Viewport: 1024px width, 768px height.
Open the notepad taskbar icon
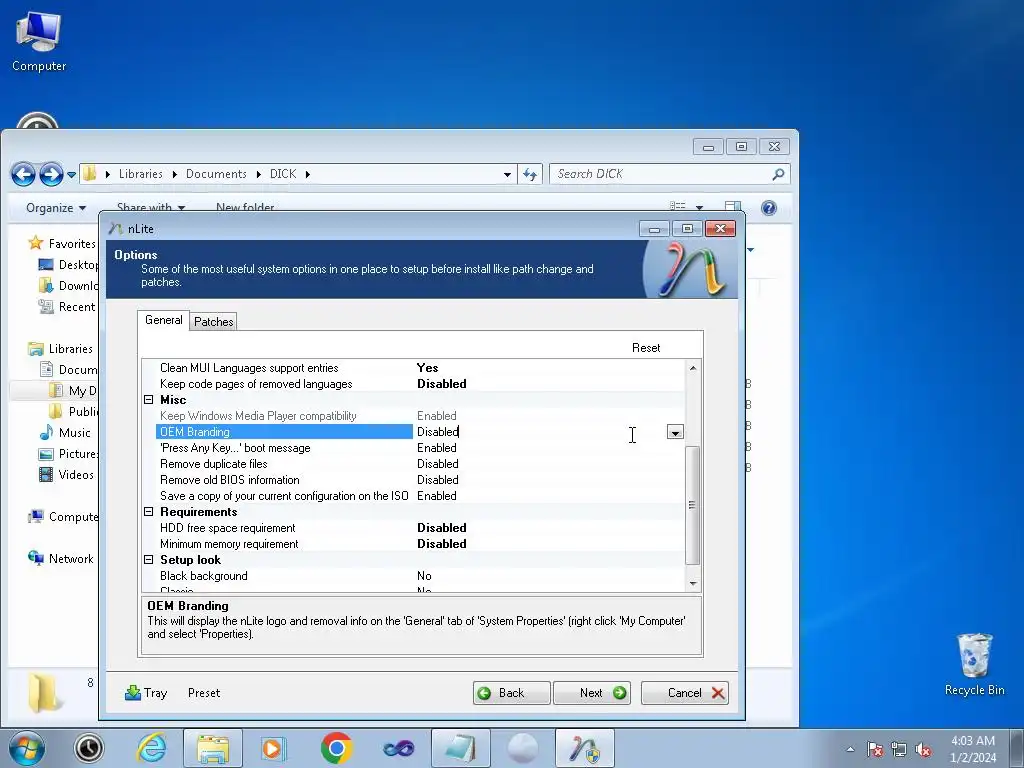[x=460, y=748]
